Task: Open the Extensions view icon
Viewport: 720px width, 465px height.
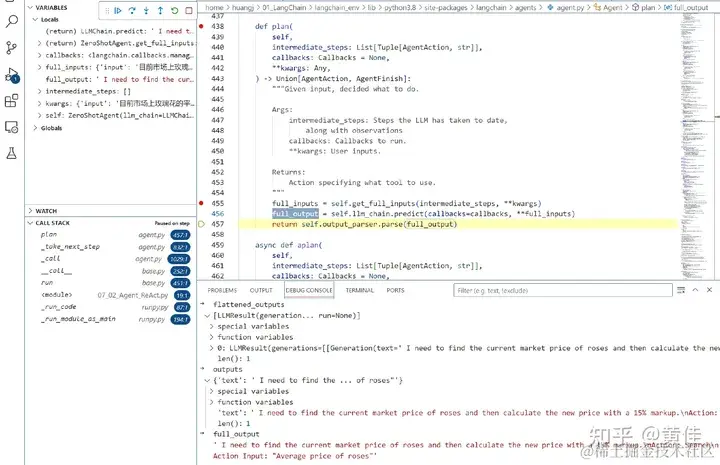Action: pyautogui.click(x=11, y=101)
